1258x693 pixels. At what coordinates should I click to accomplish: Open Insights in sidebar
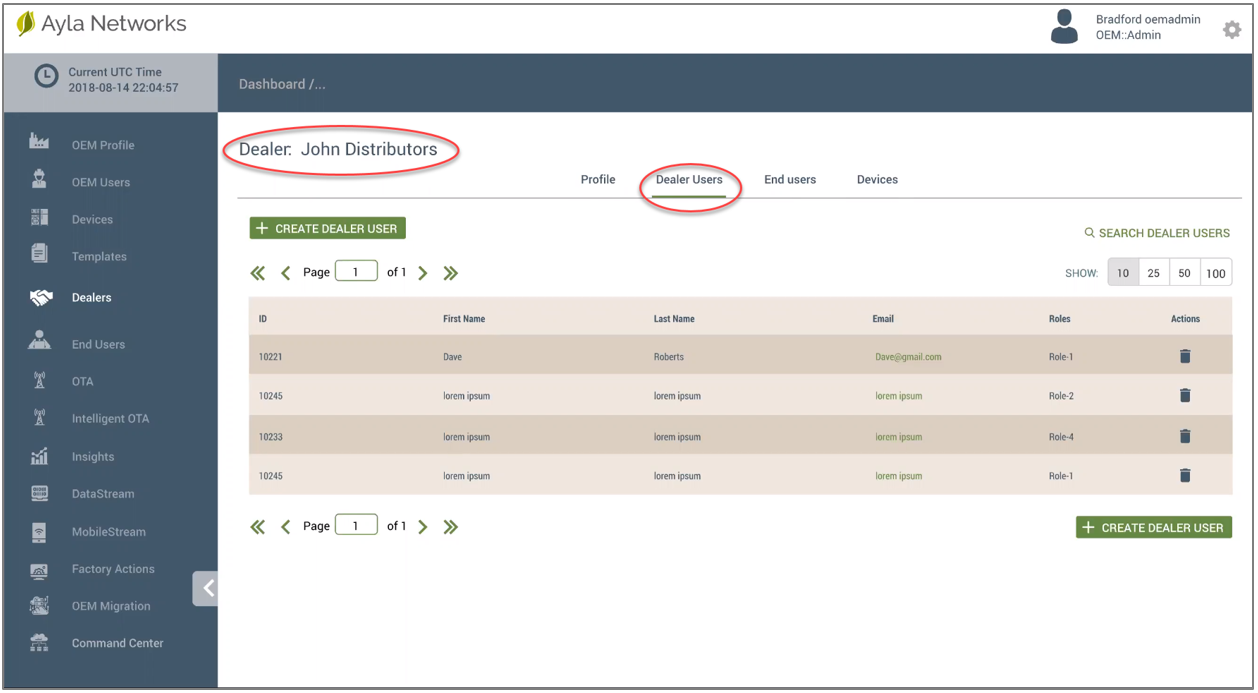point(93,457)
